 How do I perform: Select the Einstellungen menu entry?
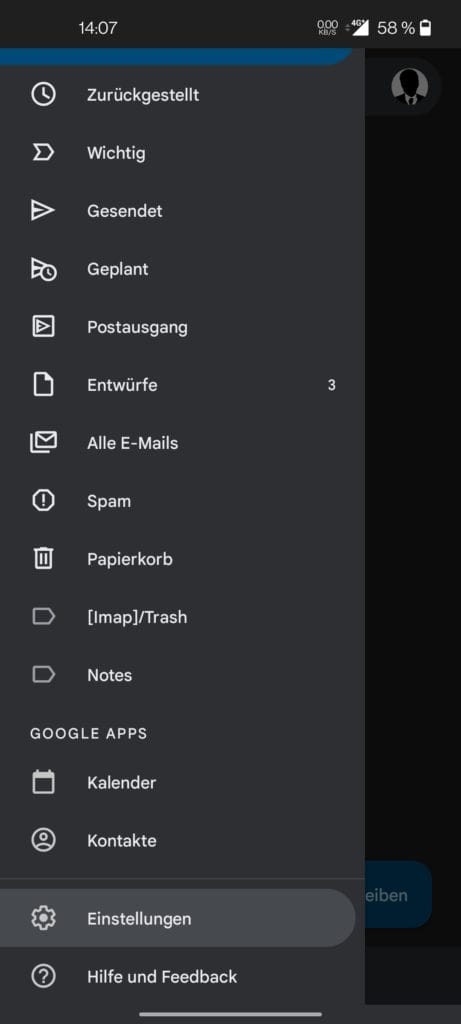tap(178, 918)
